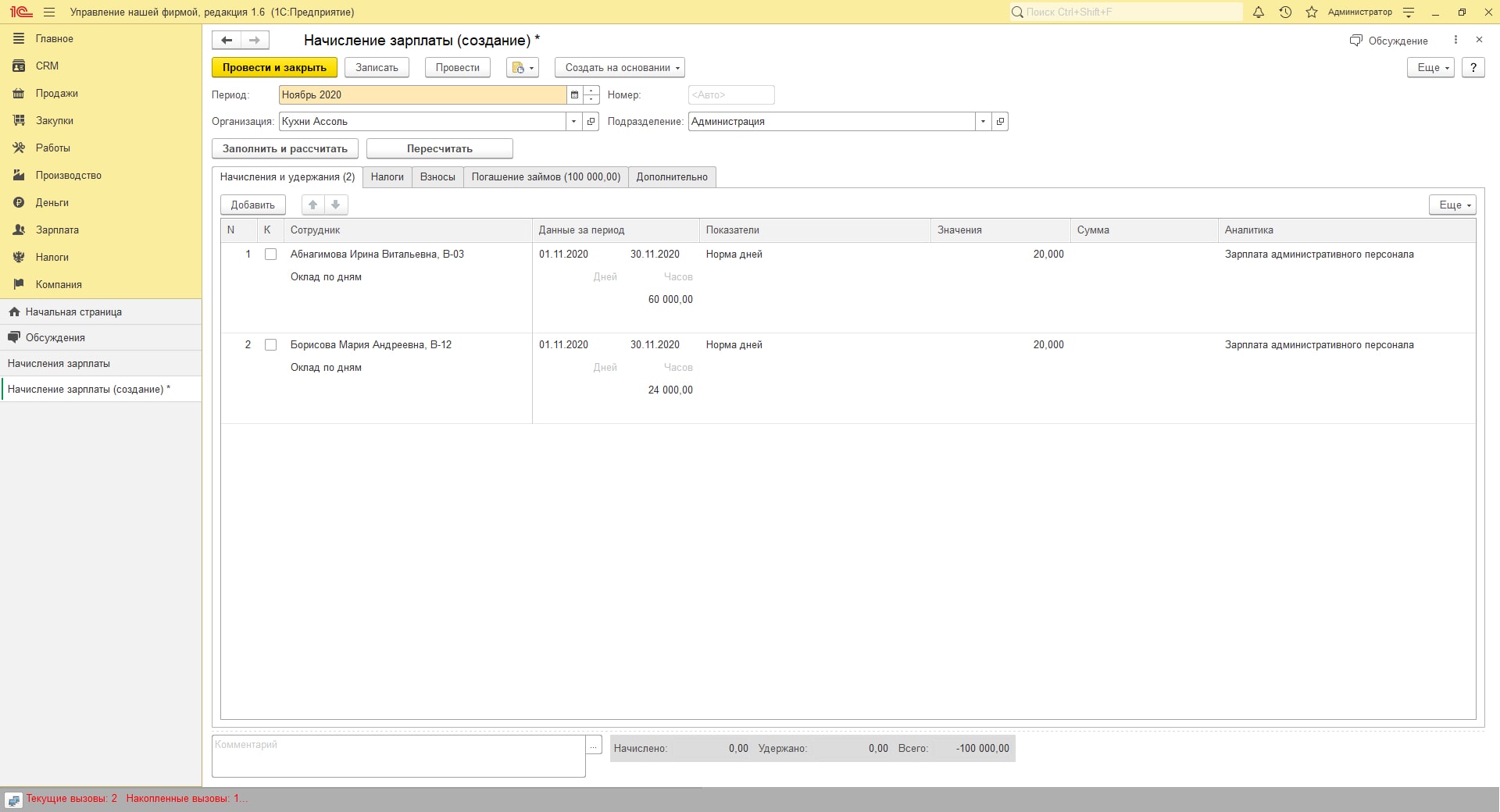Open notifications bell icon
Viewport: 1500px width, 812px height.
point(1258,12)
